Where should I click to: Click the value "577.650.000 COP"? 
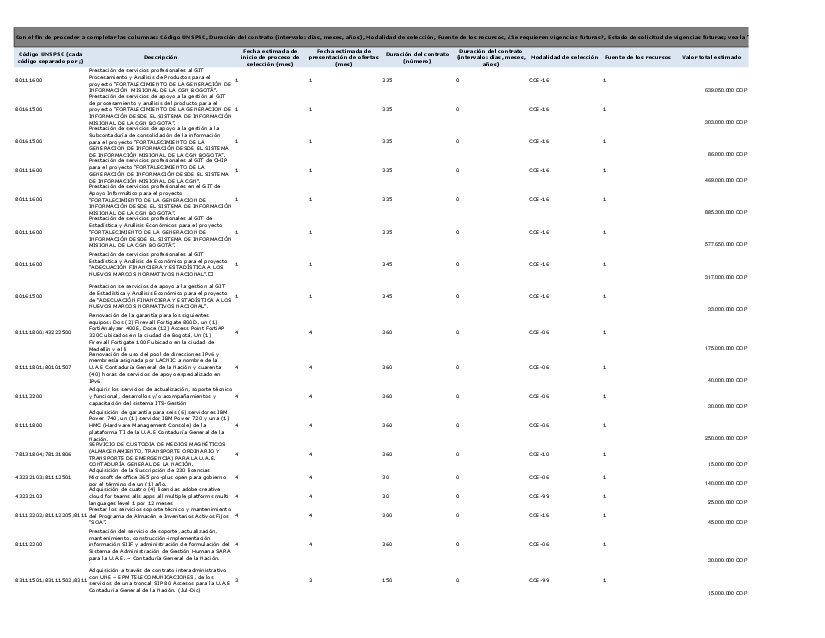[x=726, y=244]
